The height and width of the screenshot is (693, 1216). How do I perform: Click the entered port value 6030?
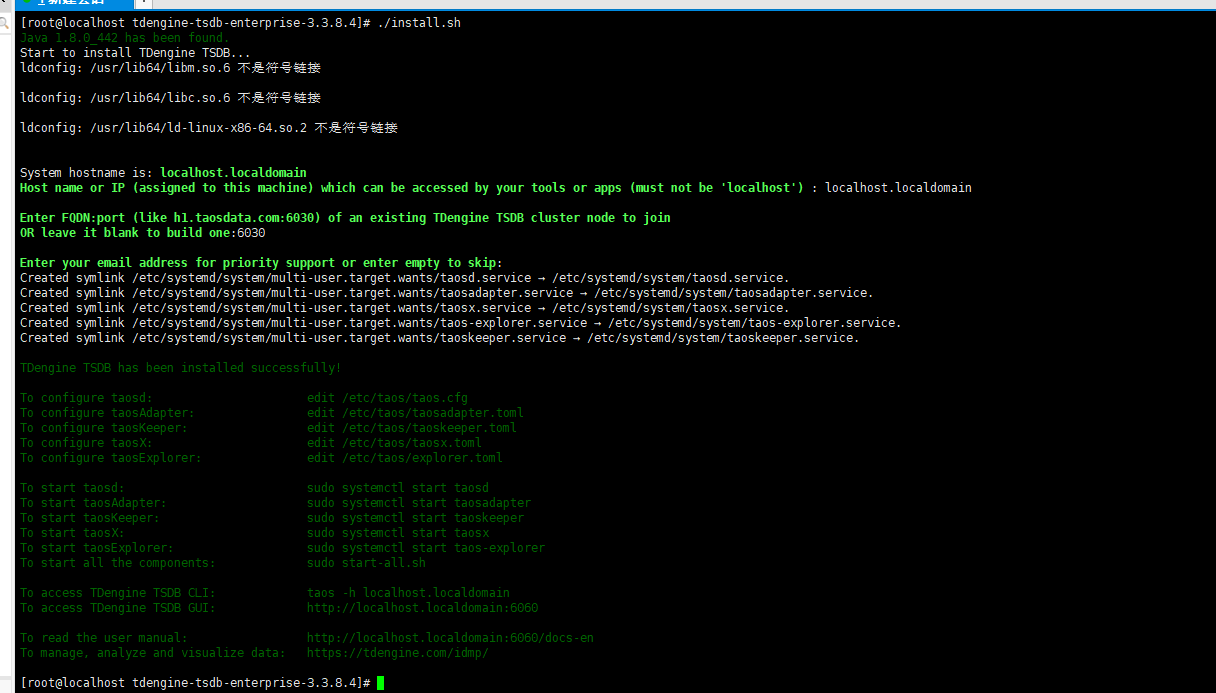[250, 233]
